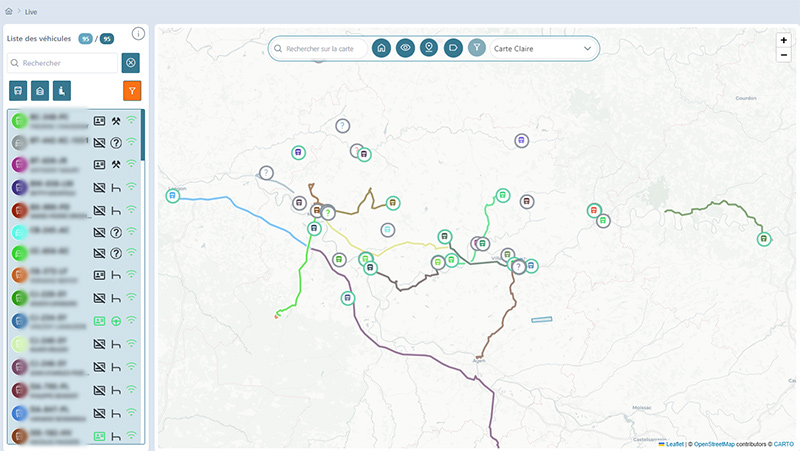Toggle the map filter funnel button
The width and height of the screenshot is (800, 451).
click(x=477, y=48)
